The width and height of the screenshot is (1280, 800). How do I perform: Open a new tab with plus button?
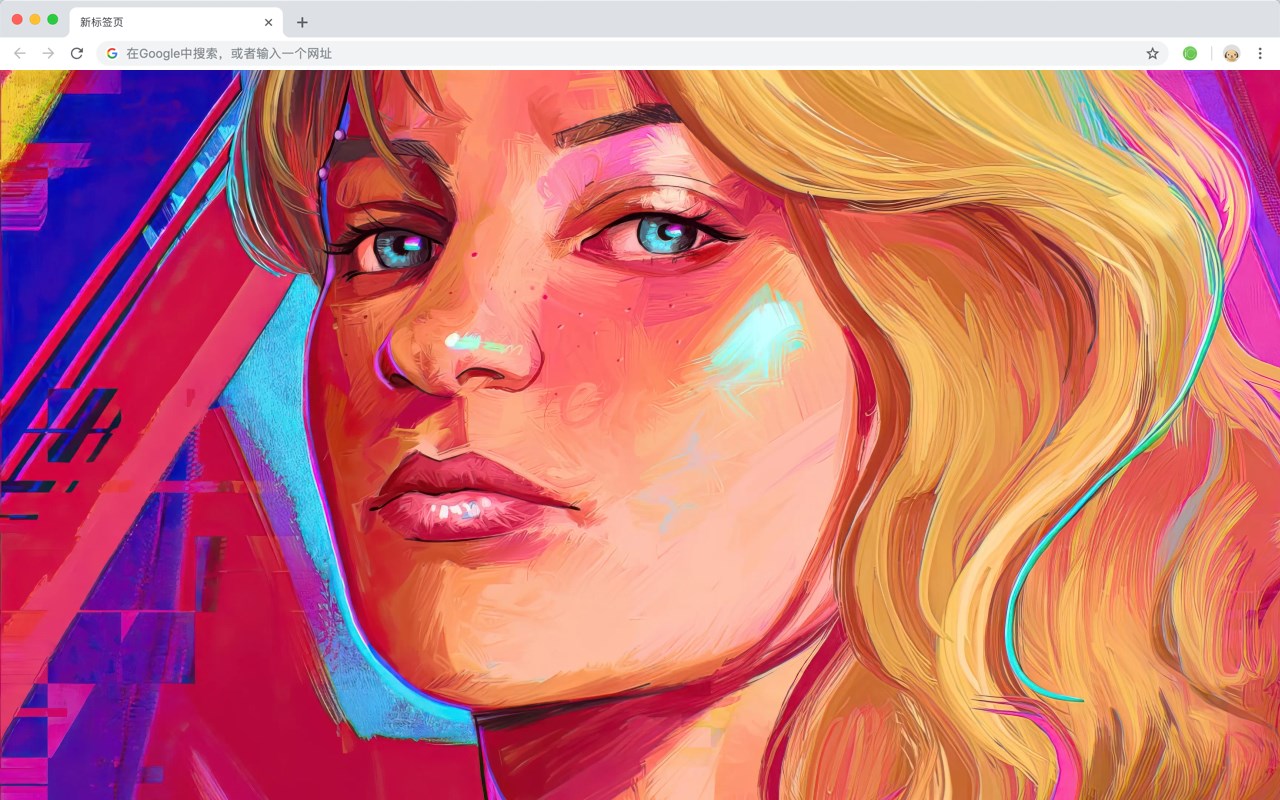[302, 22]
